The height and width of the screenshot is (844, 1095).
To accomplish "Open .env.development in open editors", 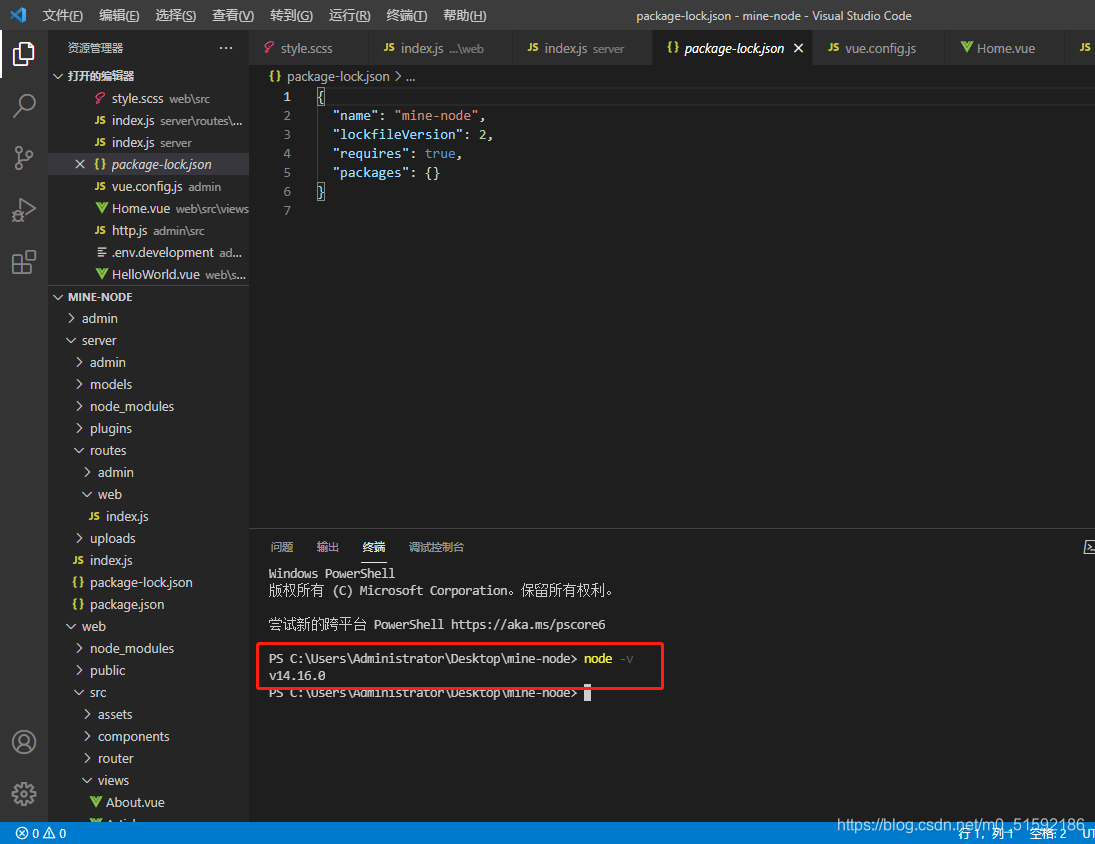I will click(x=149, y=253).
